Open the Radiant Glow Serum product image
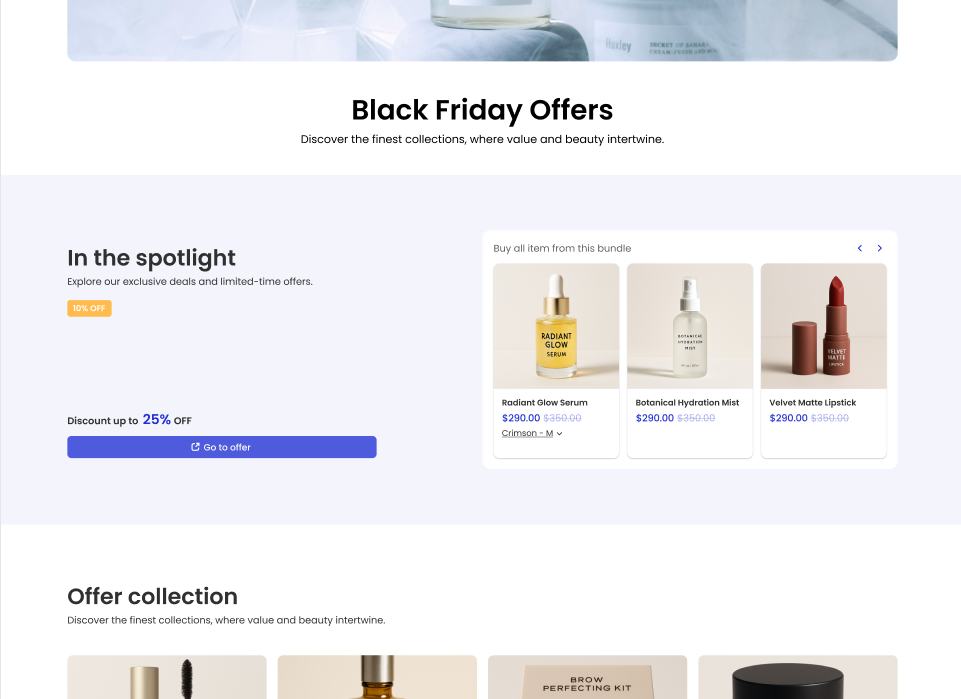The image size is (961, 699). [556, 326]
